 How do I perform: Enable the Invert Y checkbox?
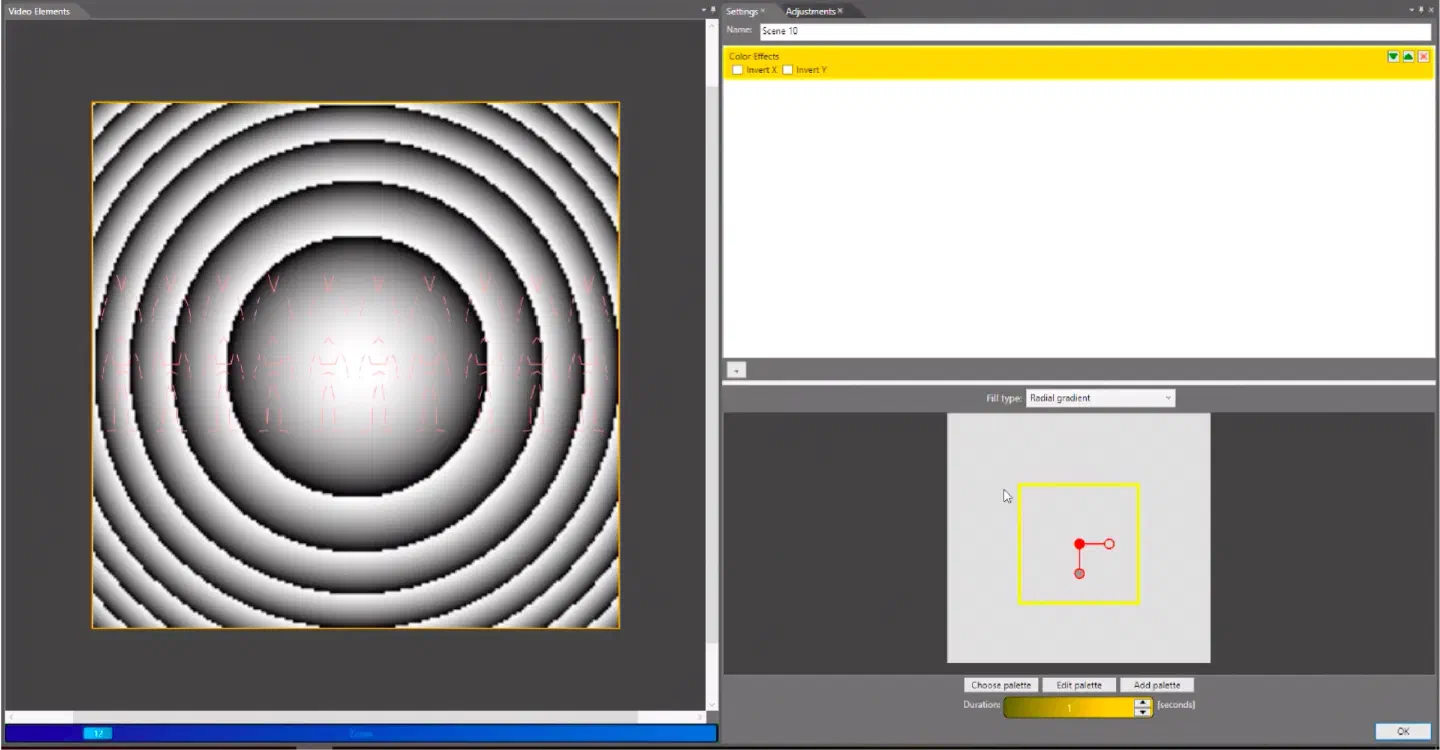click(x=788, y=70)
